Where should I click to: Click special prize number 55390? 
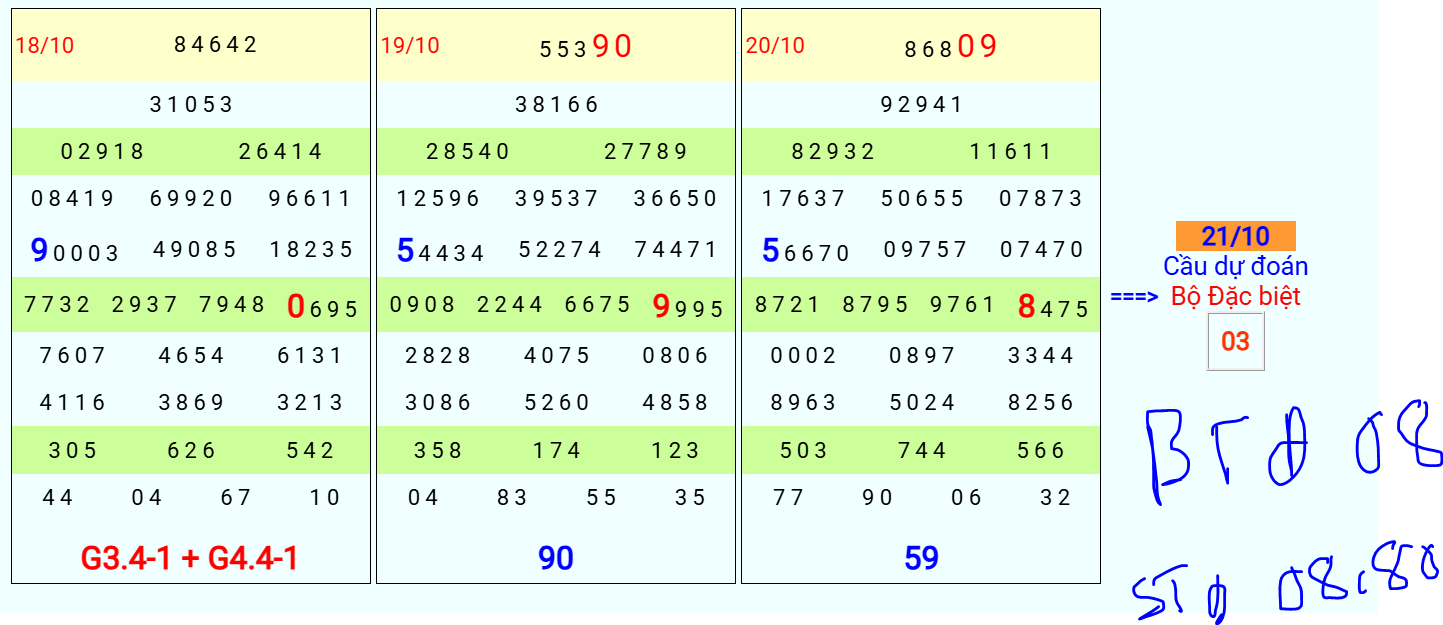(586, 47)
